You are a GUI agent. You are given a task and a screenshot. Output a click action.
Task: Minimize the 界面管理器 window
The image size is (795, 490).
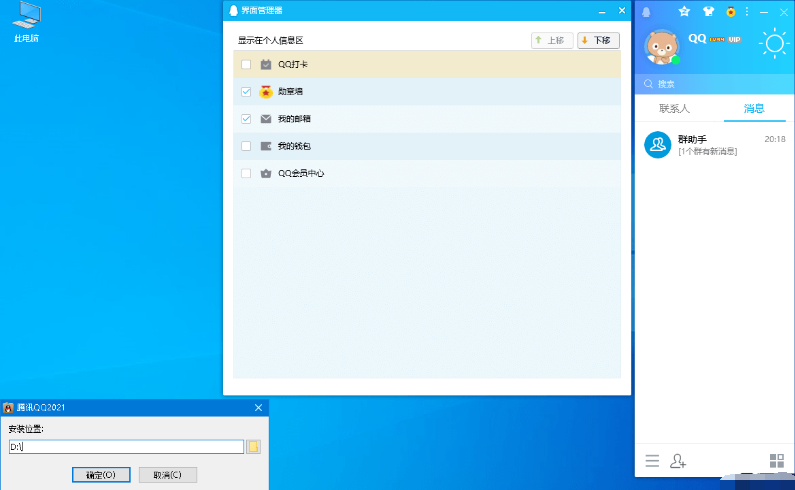(x=602, y=11)
